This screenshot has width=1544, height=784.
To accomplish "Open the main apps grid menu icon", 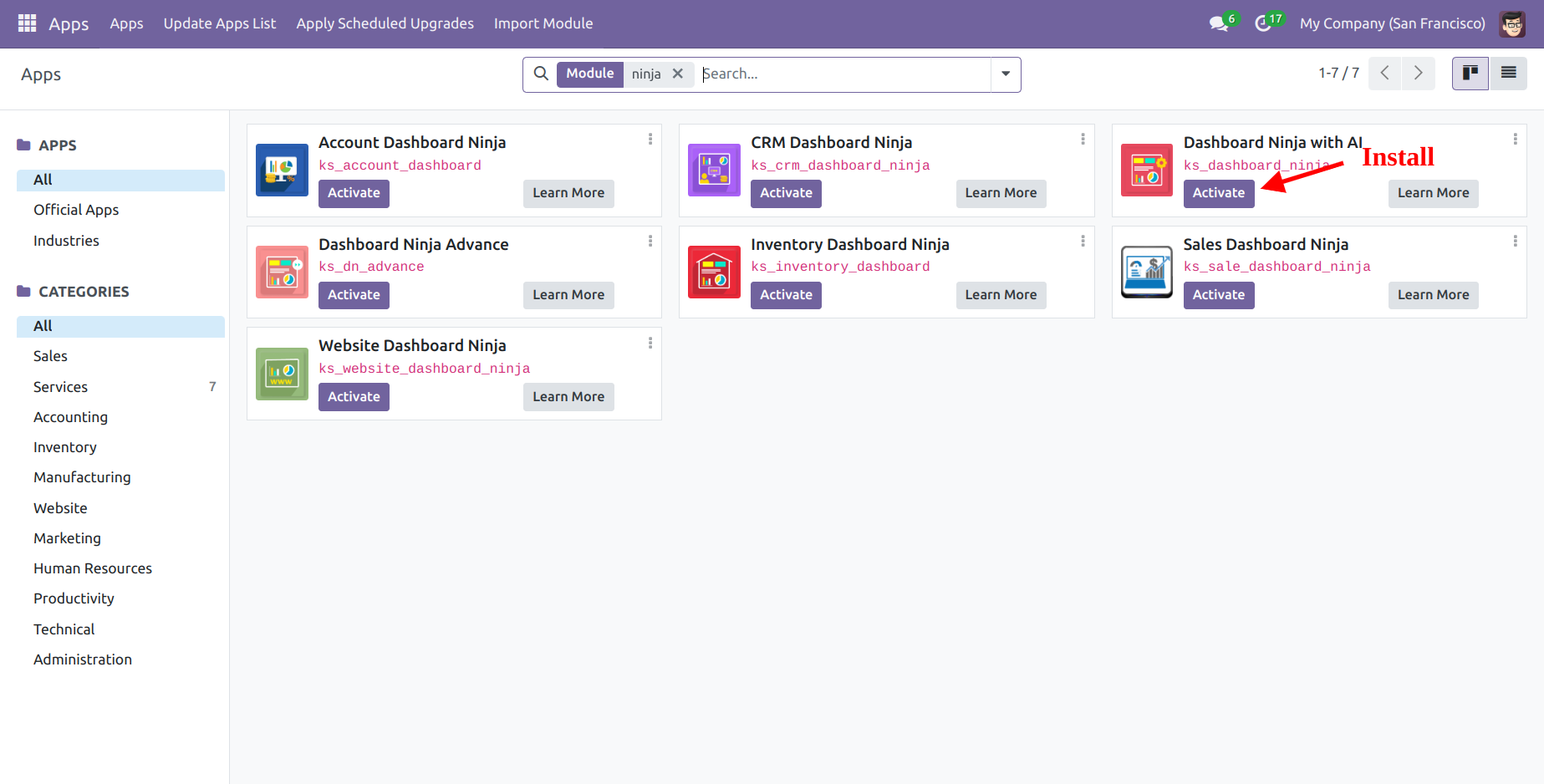I will 27,23.
